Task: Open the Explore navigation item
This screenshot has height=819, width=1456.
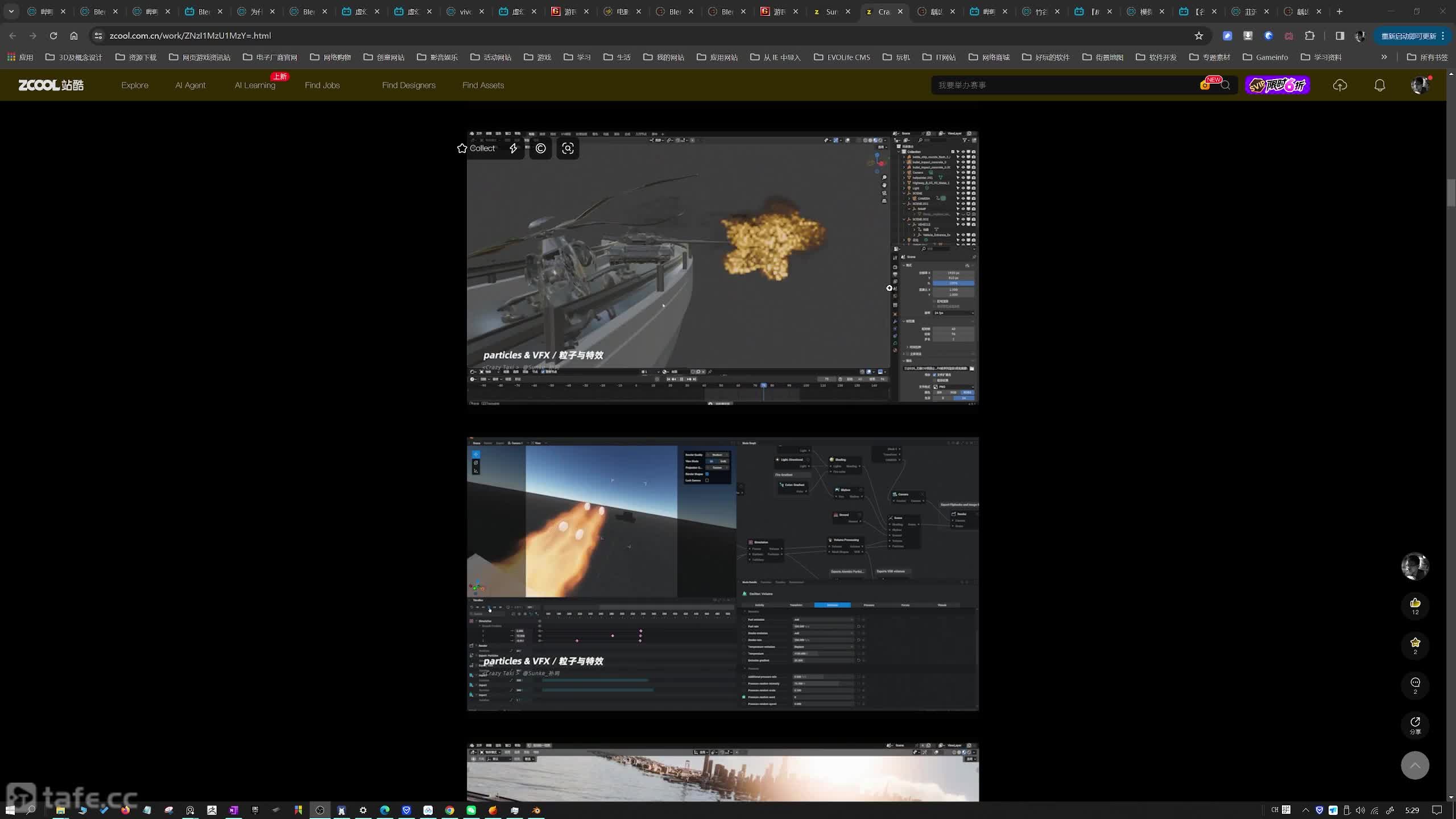Action: click(135, 85)
